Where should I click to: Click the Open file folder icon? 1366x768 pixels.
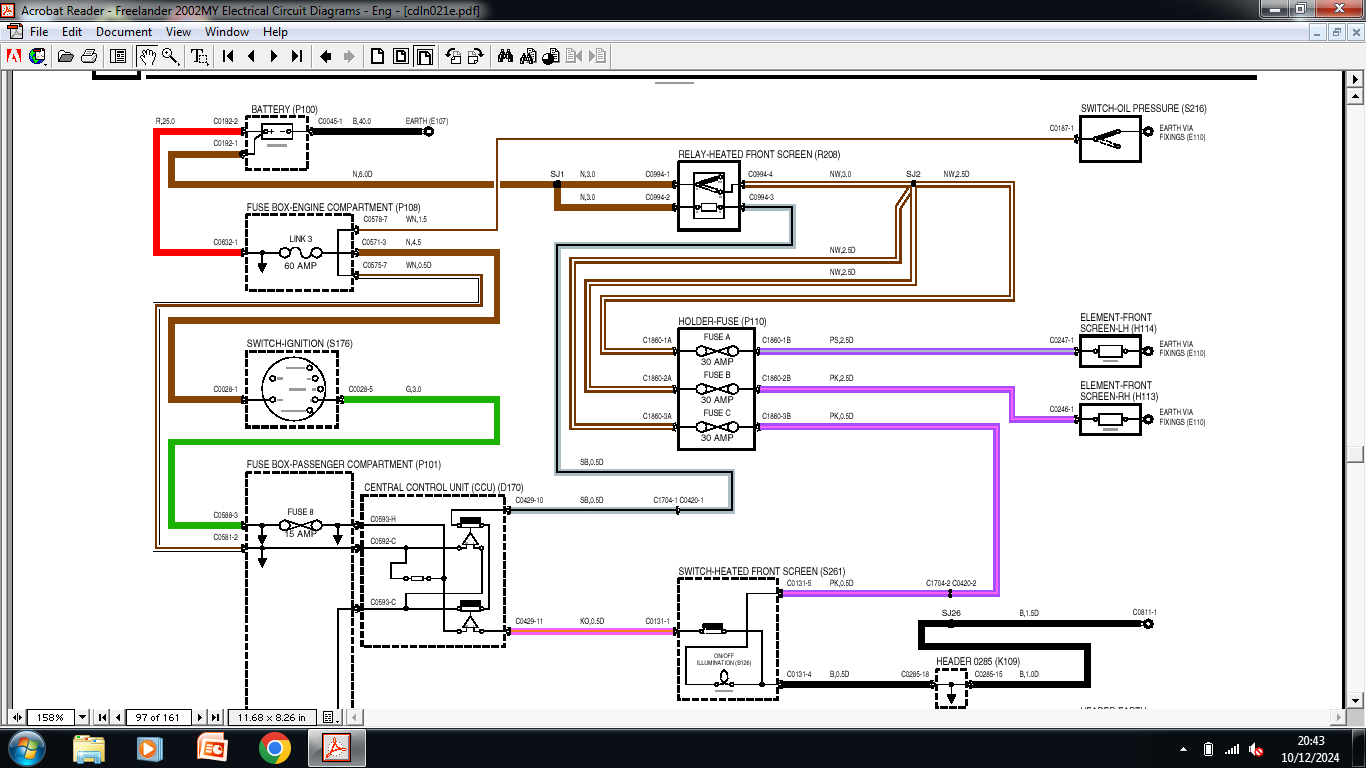pos(66,56)
